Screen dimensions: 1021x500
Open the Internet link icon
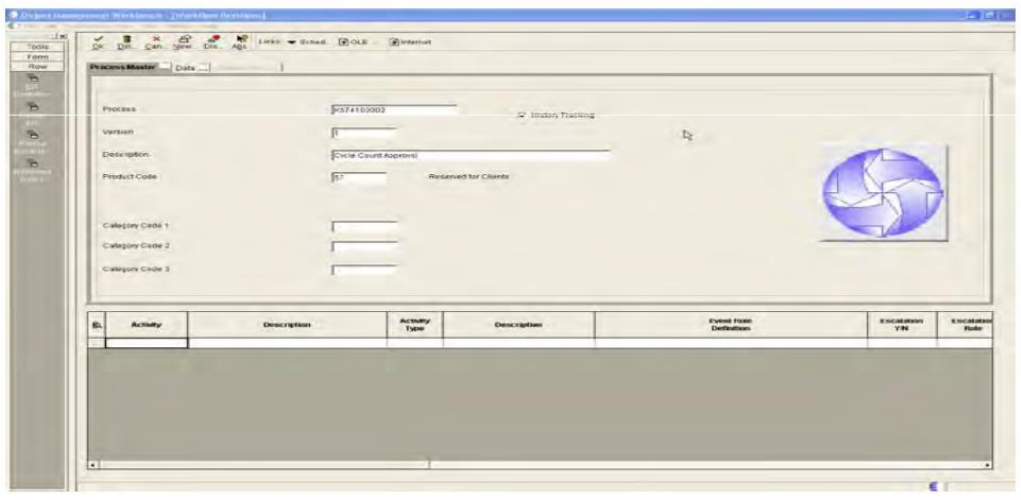pyautogui.click(x=392, y=43)
